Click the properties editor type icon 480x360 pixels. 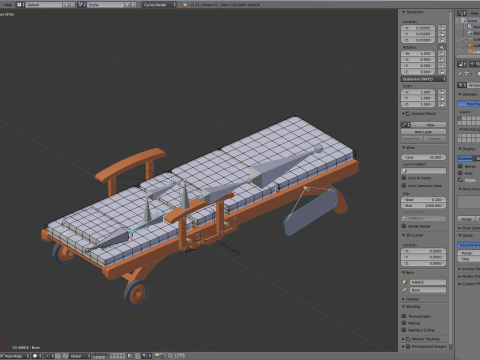click(x=462, y=64)
